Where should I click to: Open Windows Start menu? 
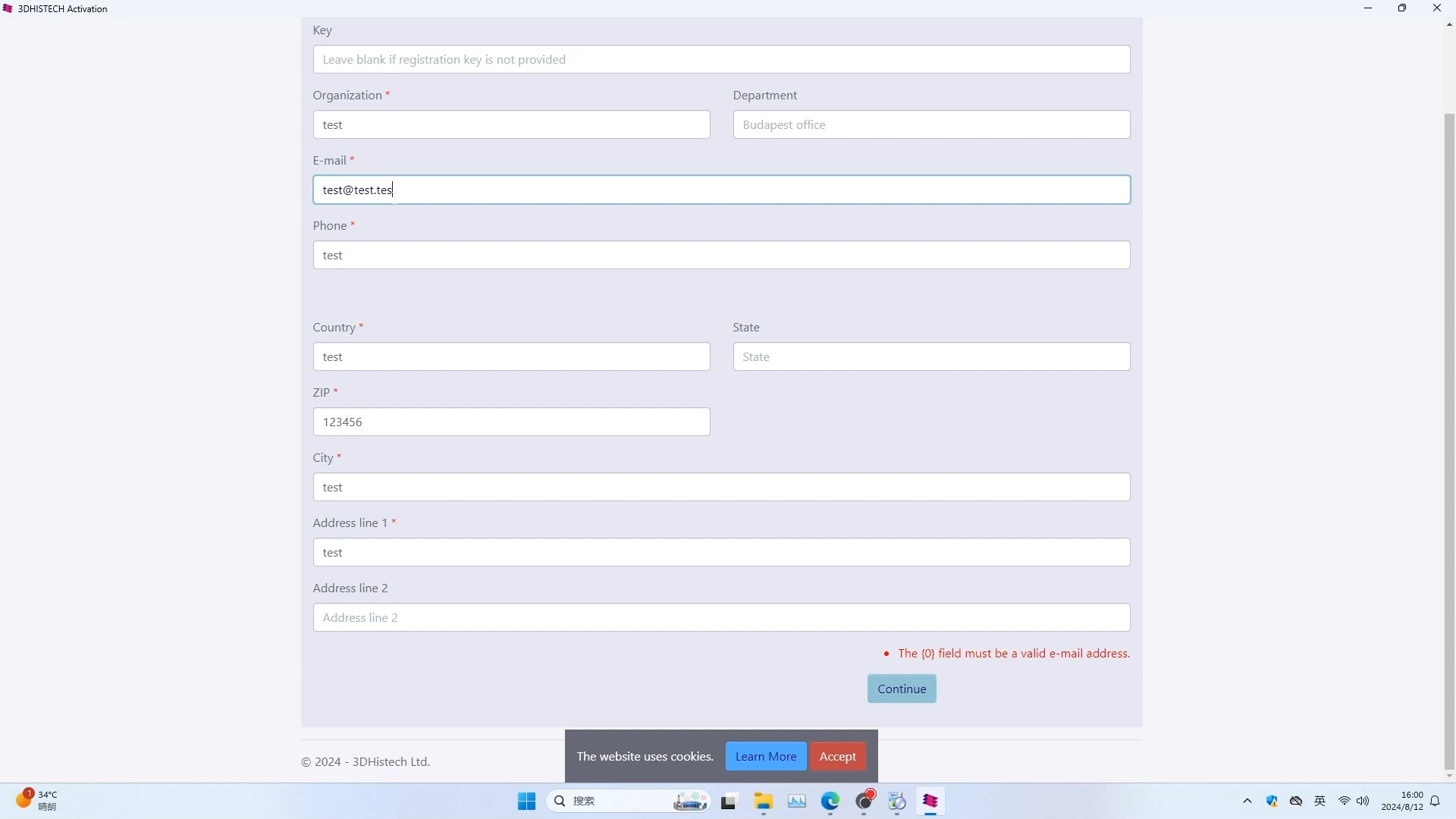(526, 802)
